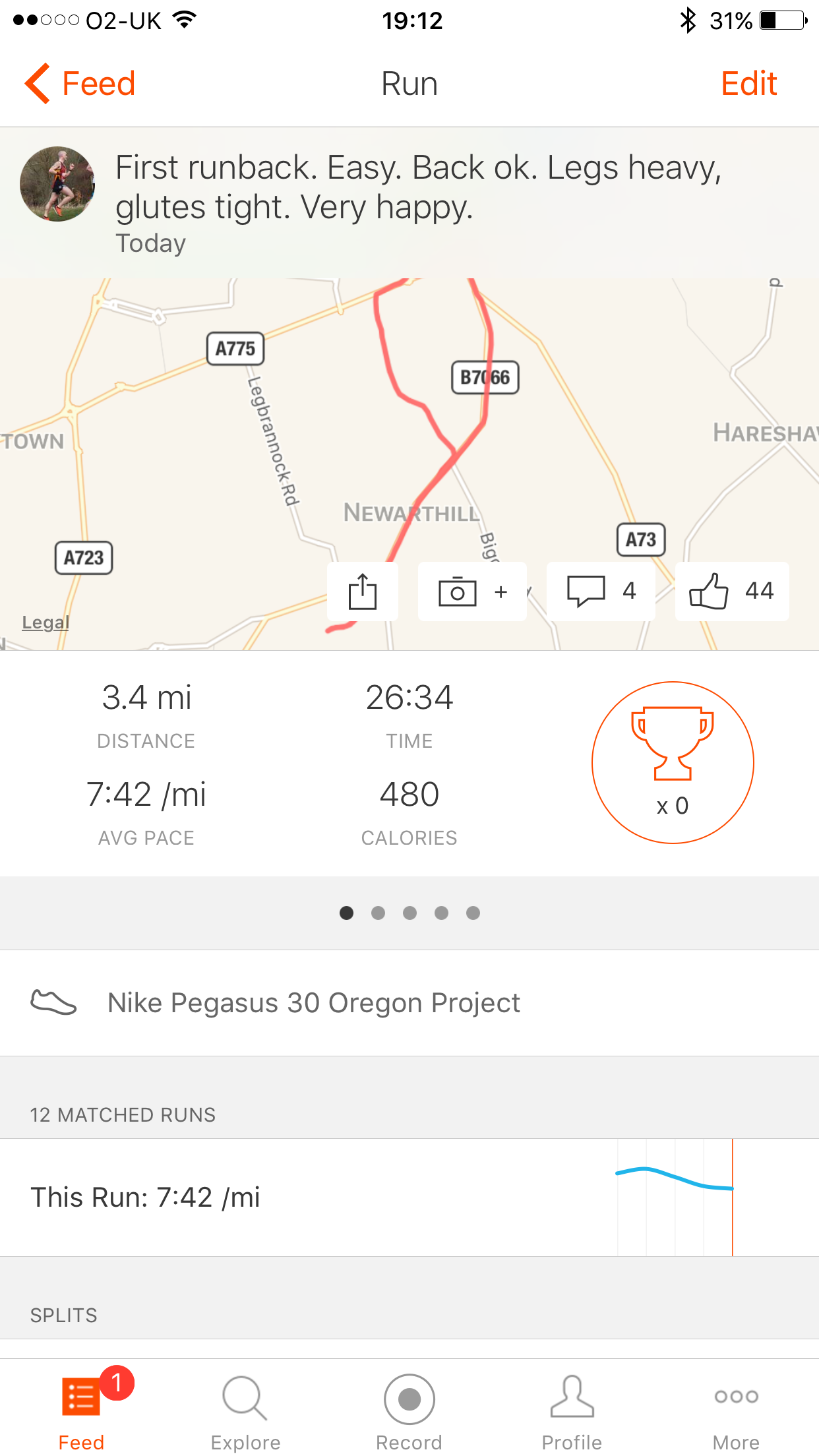Viewport: 819px width, 1456px height.
Task: Give kudos with thumbs-up icon
Action: point(709,591)
